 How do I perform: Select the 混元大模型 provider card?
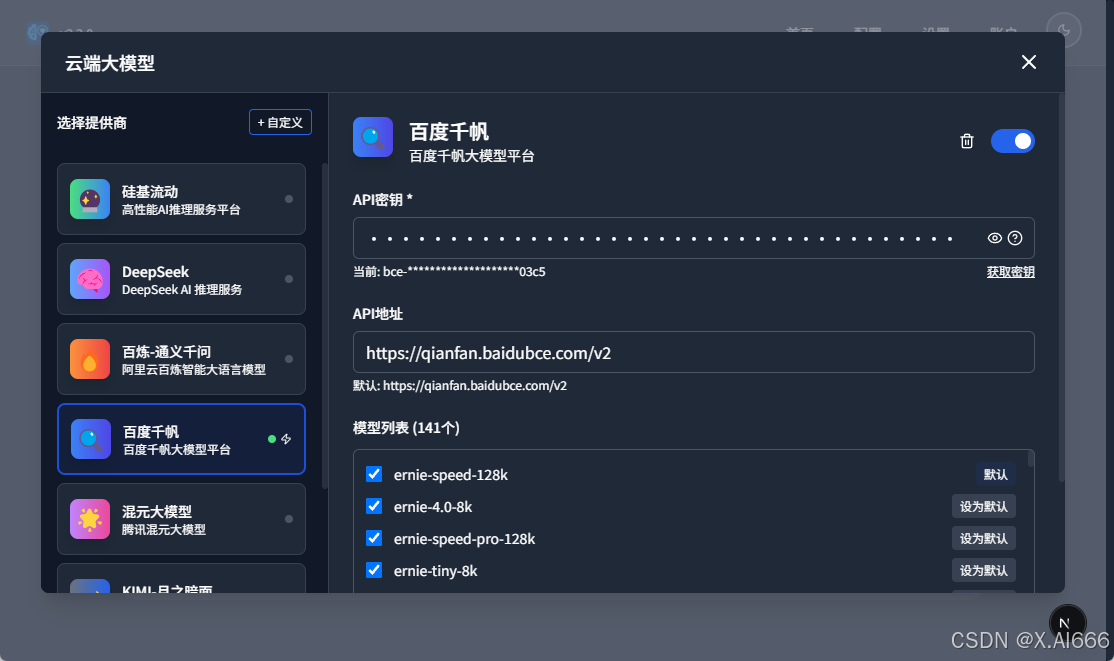[181, 519]
